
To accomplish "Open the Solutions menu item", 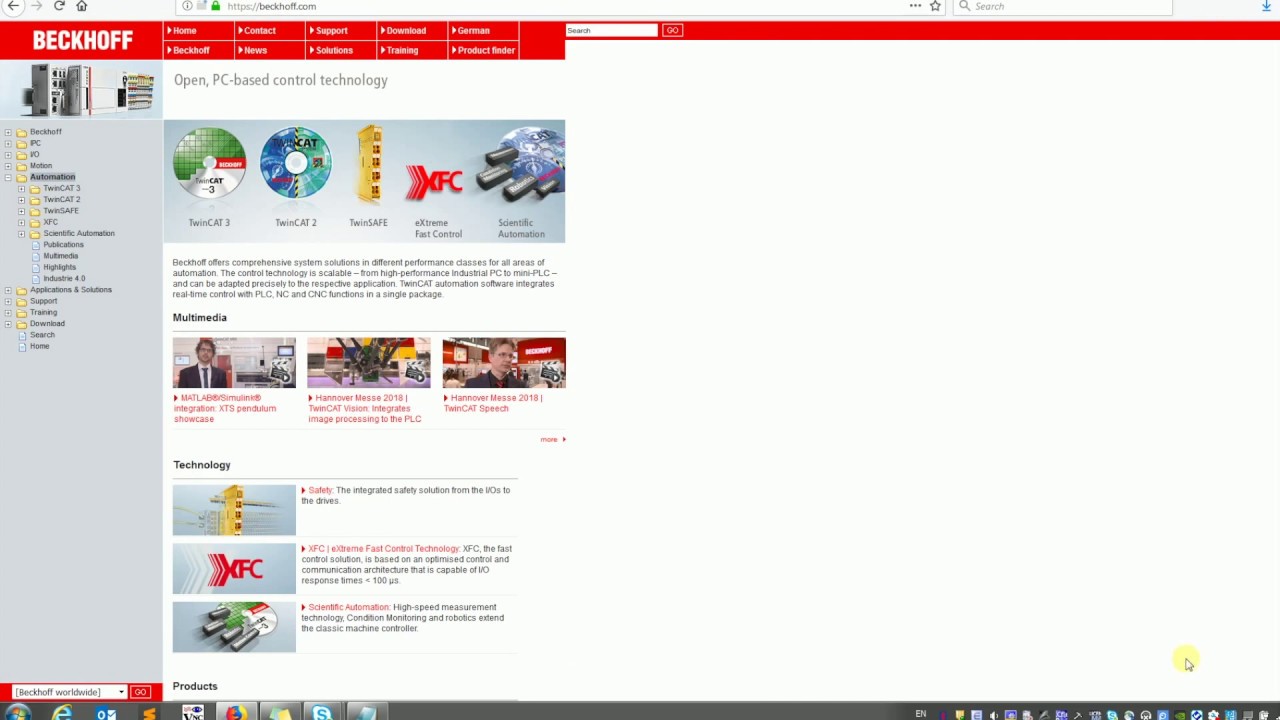I will (x=332, y=50).
